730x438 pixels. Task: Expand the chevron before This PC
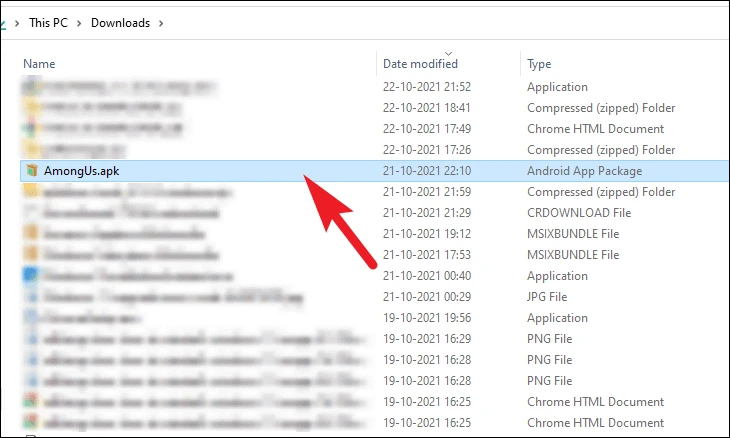pos(17,23)
